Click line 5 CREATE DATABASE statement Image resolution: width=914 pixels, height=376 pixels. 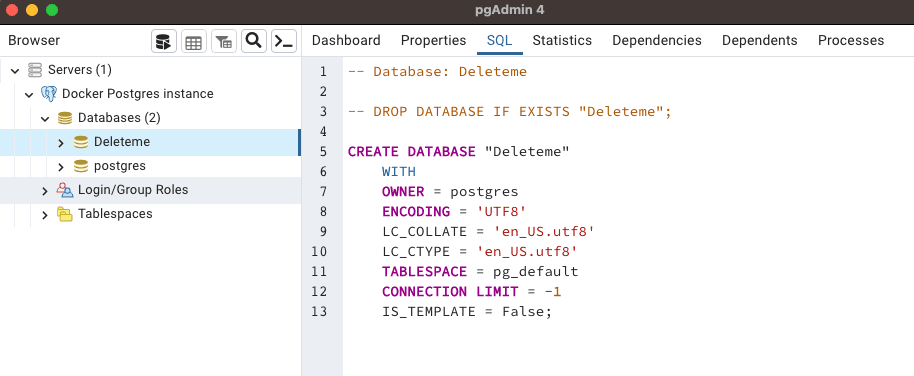(x=458, y=152)
